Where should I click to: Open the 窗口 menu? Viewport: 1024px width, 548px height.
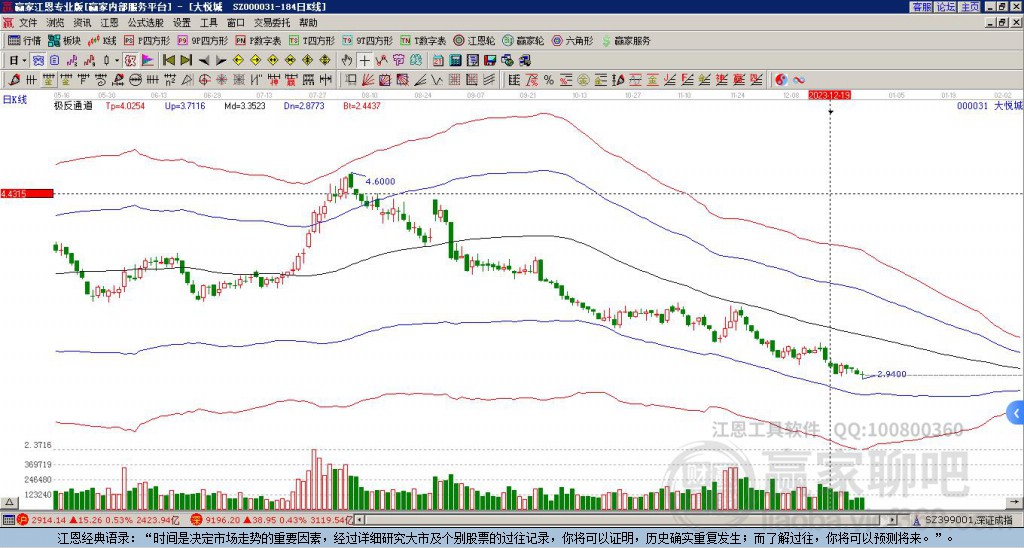pos(236,23)
